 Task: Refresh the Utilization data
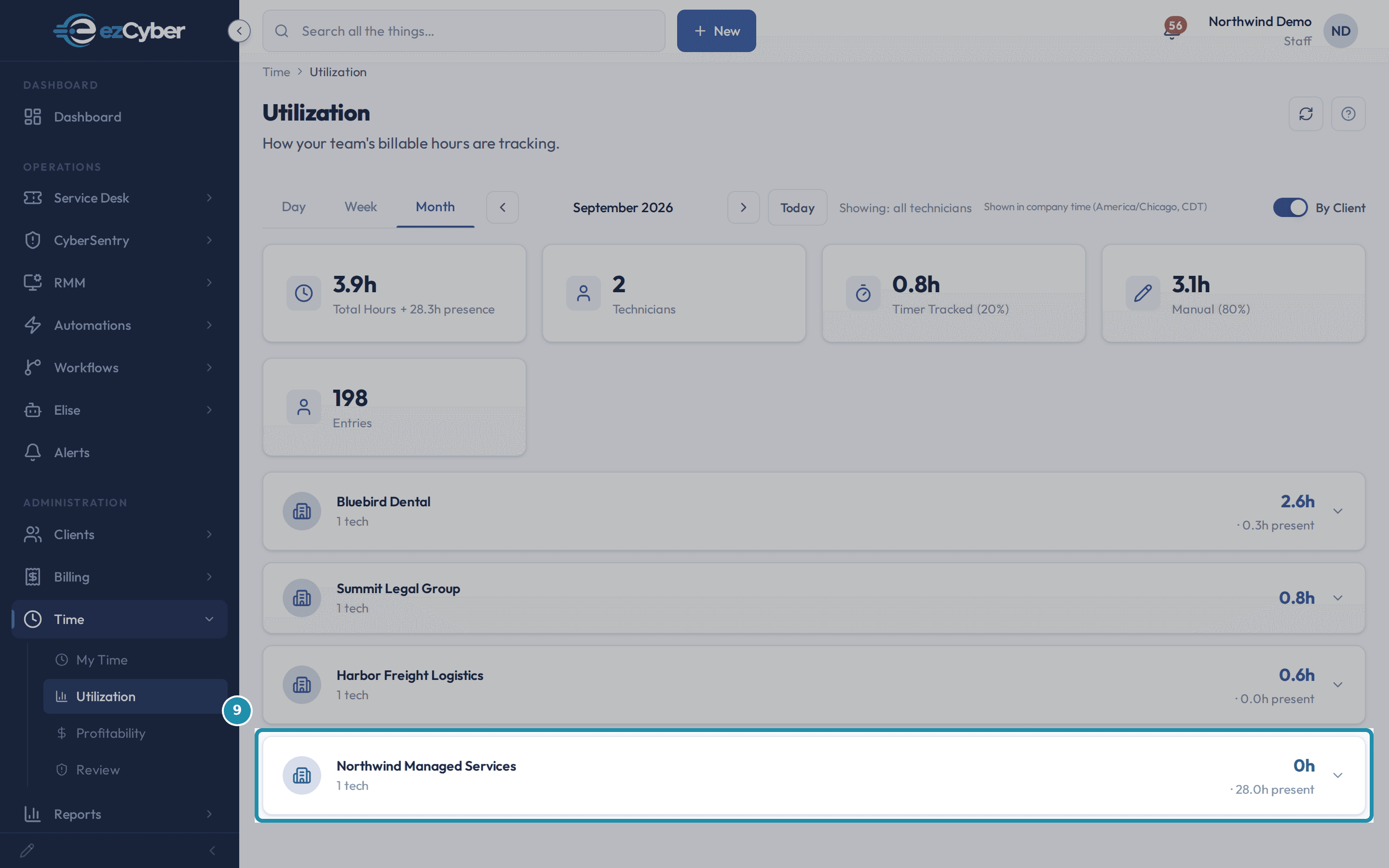(x=1306, y=114)
